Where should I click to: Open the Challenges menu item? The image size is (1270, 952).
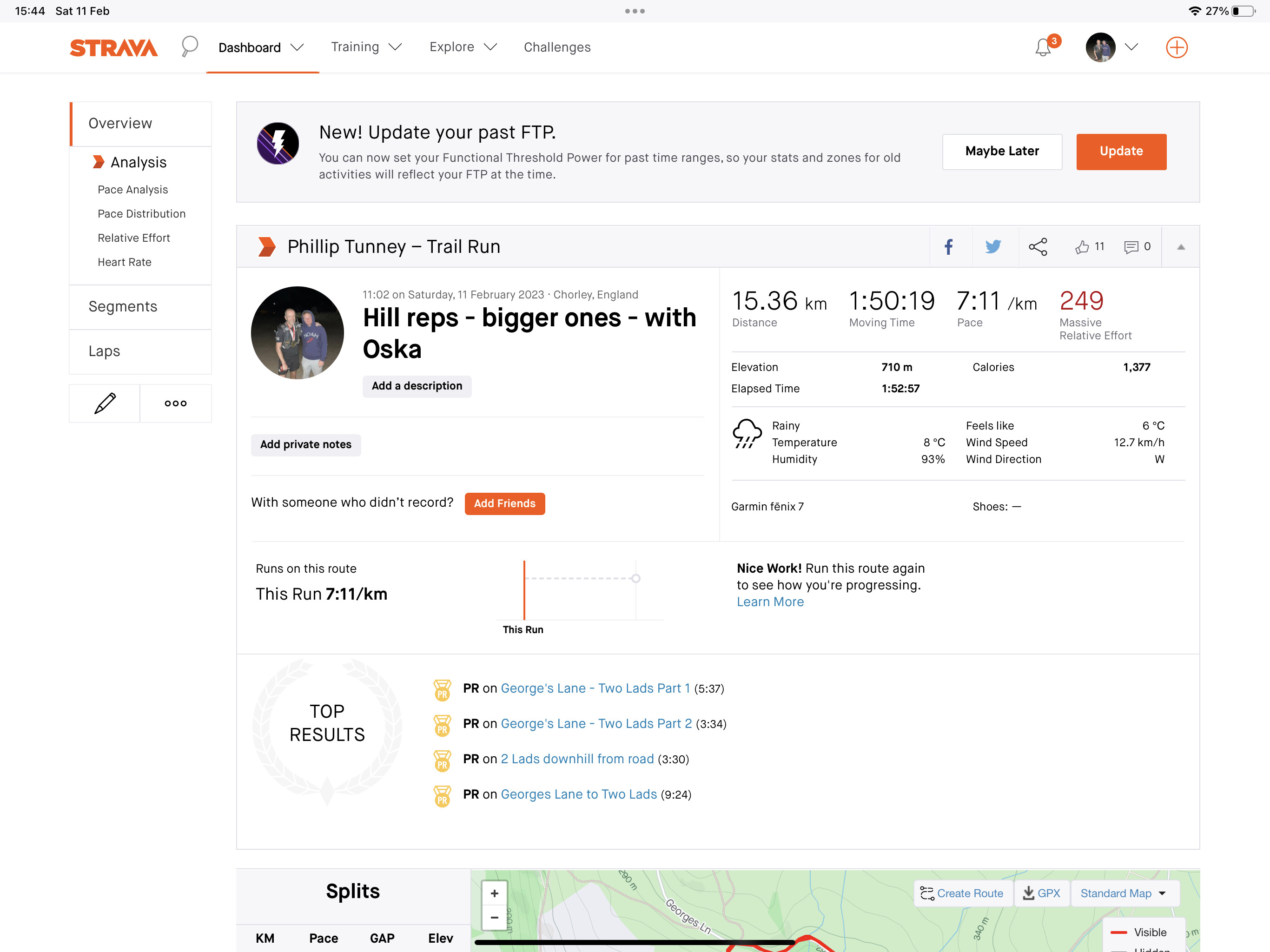point(557,47)
